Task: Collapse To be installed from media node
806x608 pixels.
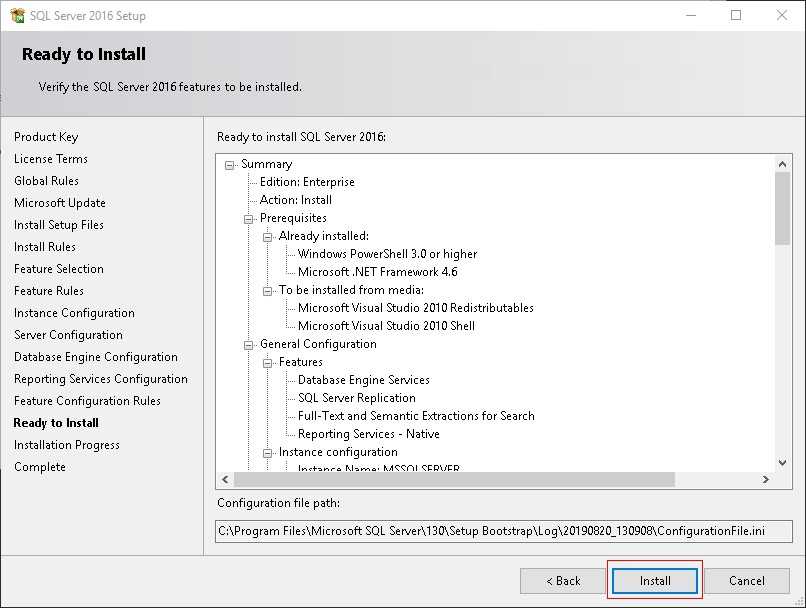Action: pyautogui.click(x=267, y=291)
